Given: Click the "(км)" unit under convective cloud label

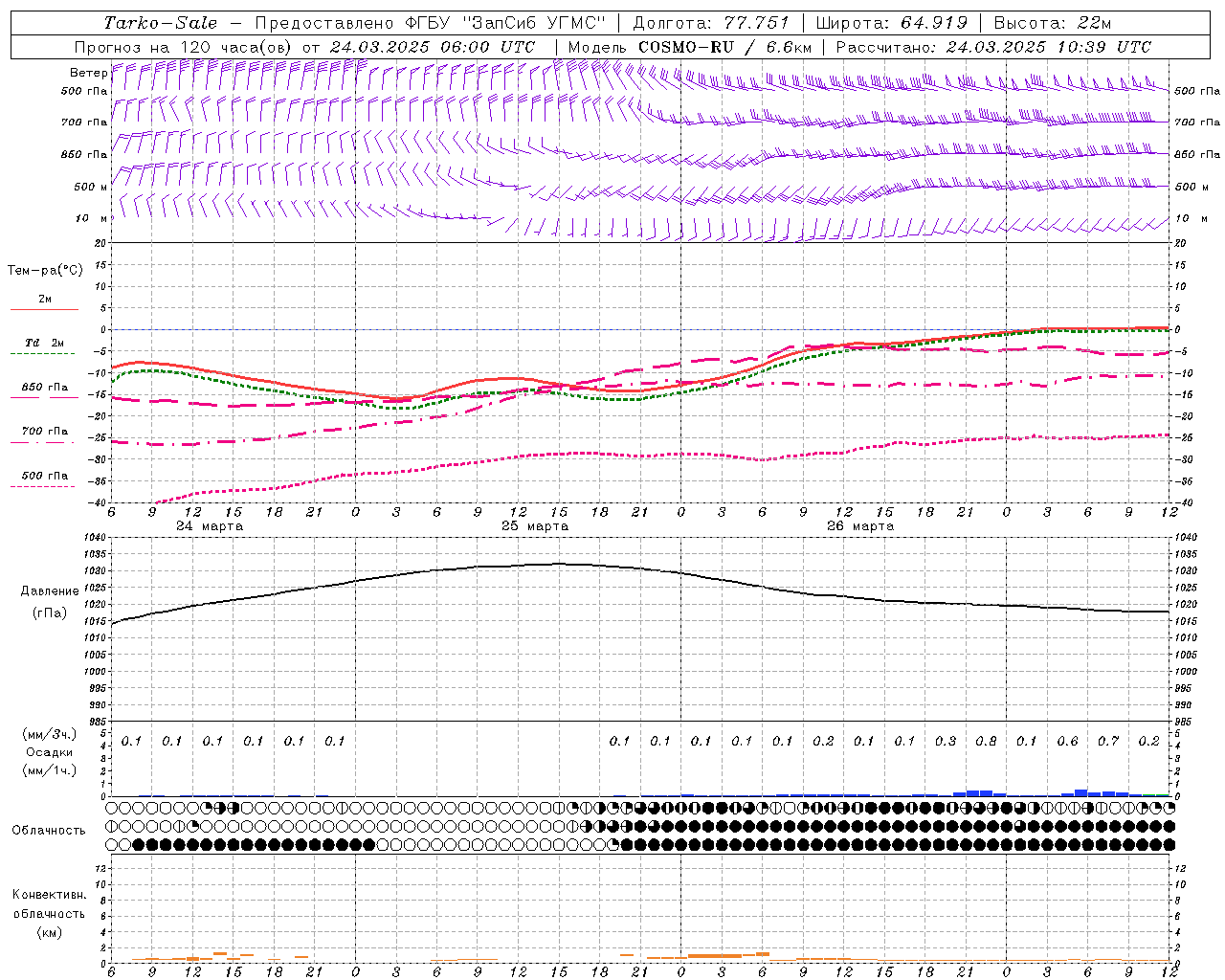Looking at the screenshot, I should pos(49,931).
